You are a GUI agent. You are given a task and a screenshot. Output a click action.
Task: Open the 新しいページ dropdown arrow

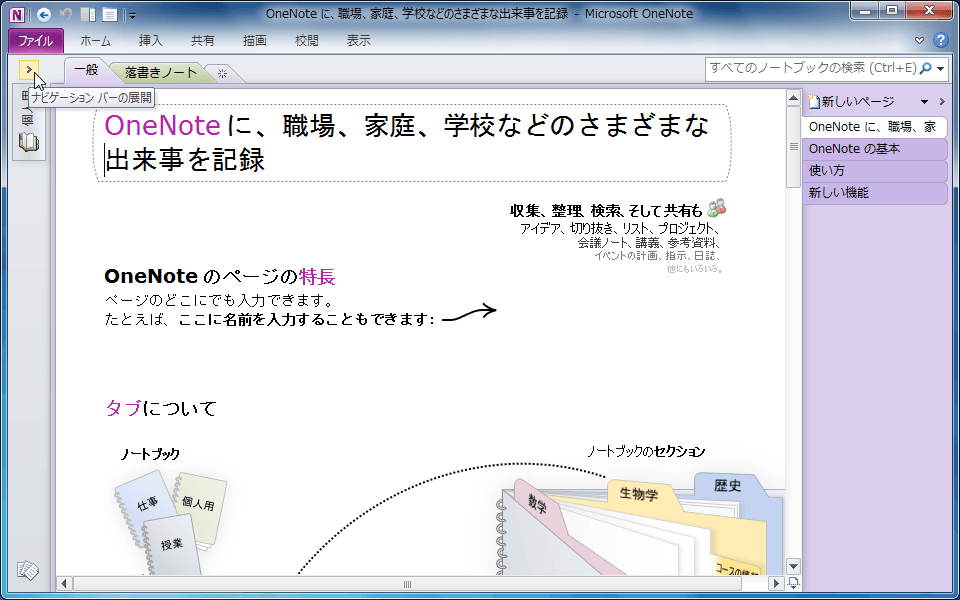click(x=924, y=102)
